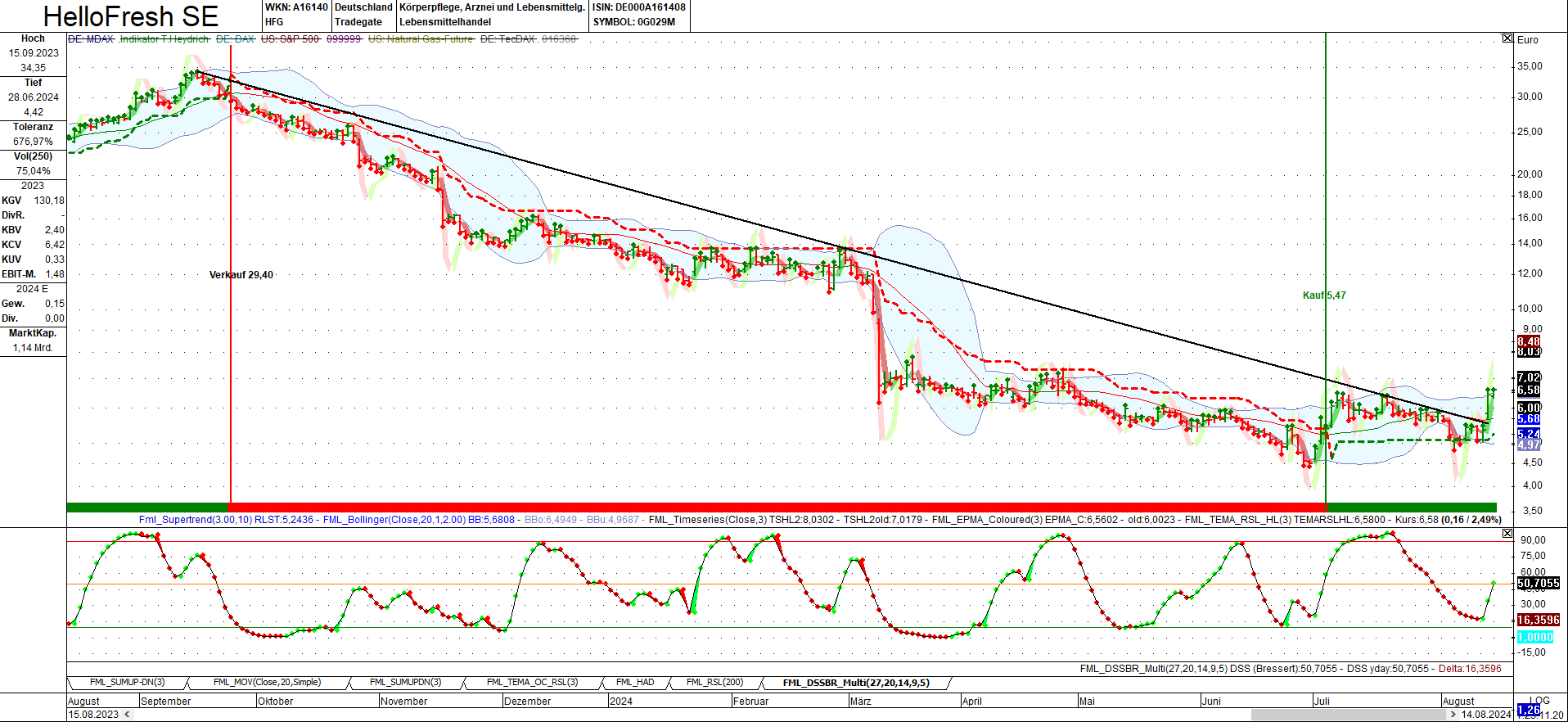Open the FML_MOV(Close,20,Simple) tab

point(267,683)
